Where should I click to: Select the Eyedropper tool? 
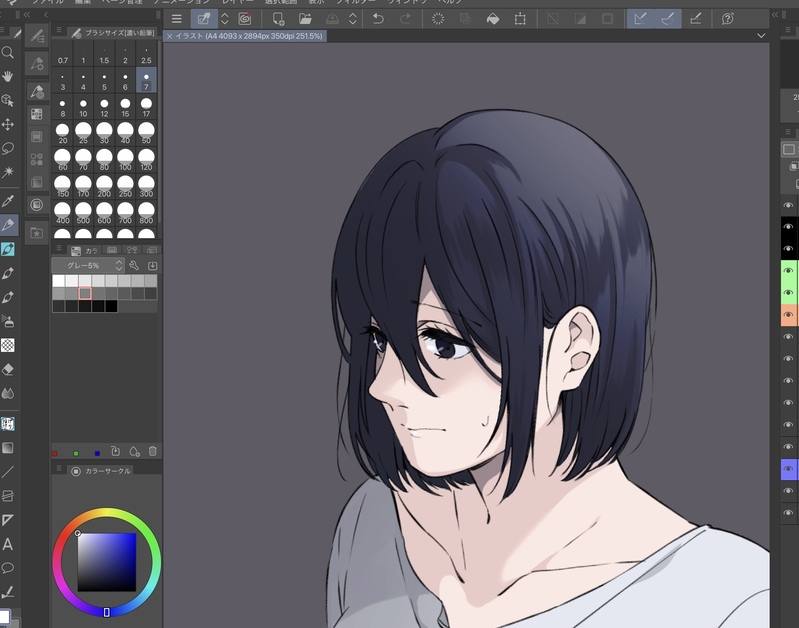pos(8,200)
